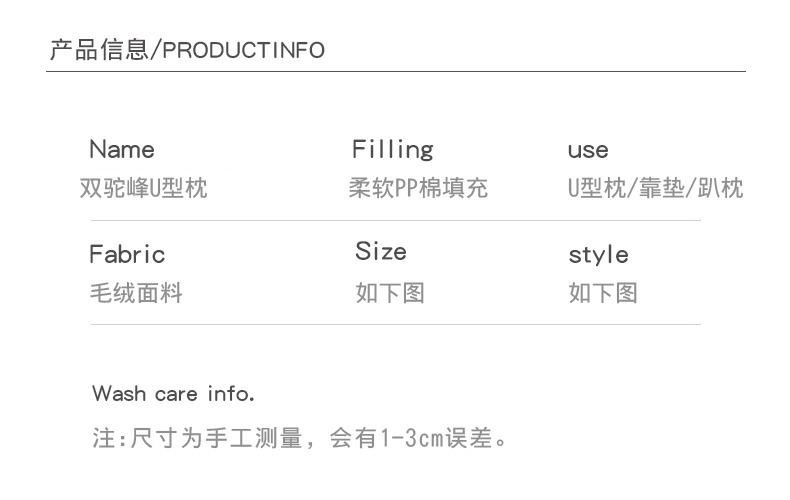The image size is (790, 500).
Task: Click the Wash care info. text
Action: [x=173, y=393]
